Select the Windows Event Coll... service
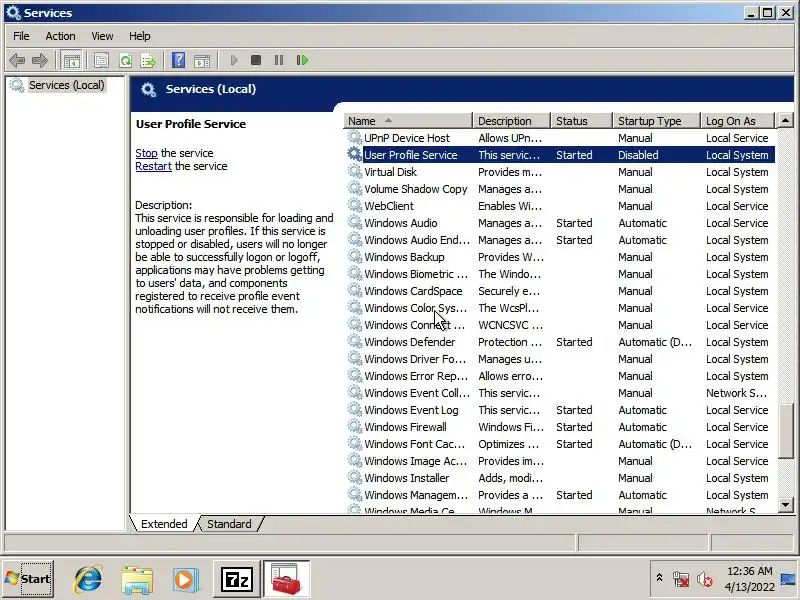 tap(560, 393)
